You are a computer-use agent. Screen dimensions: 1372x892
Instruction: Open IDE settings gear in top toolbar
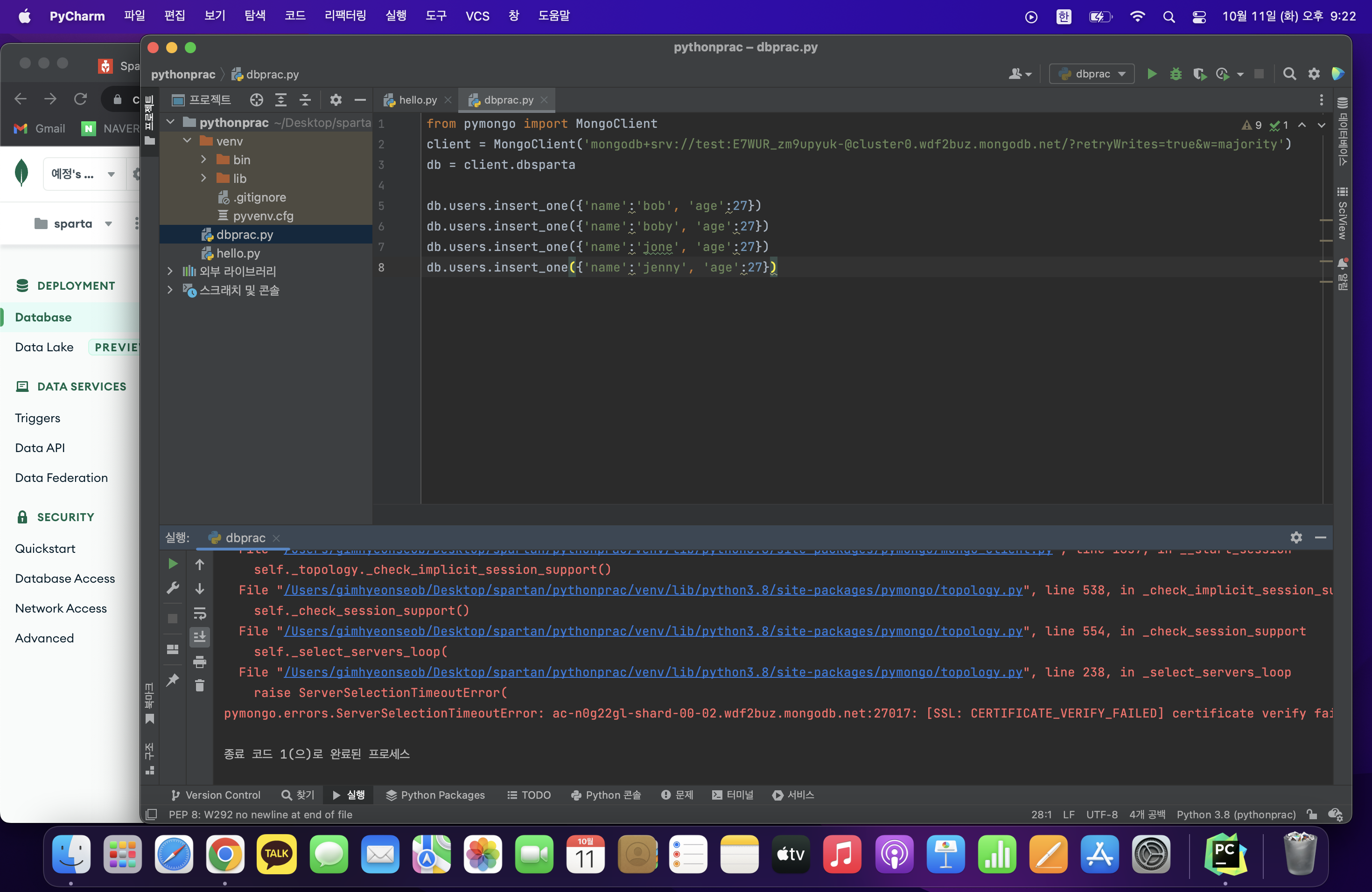[1314, 74]
